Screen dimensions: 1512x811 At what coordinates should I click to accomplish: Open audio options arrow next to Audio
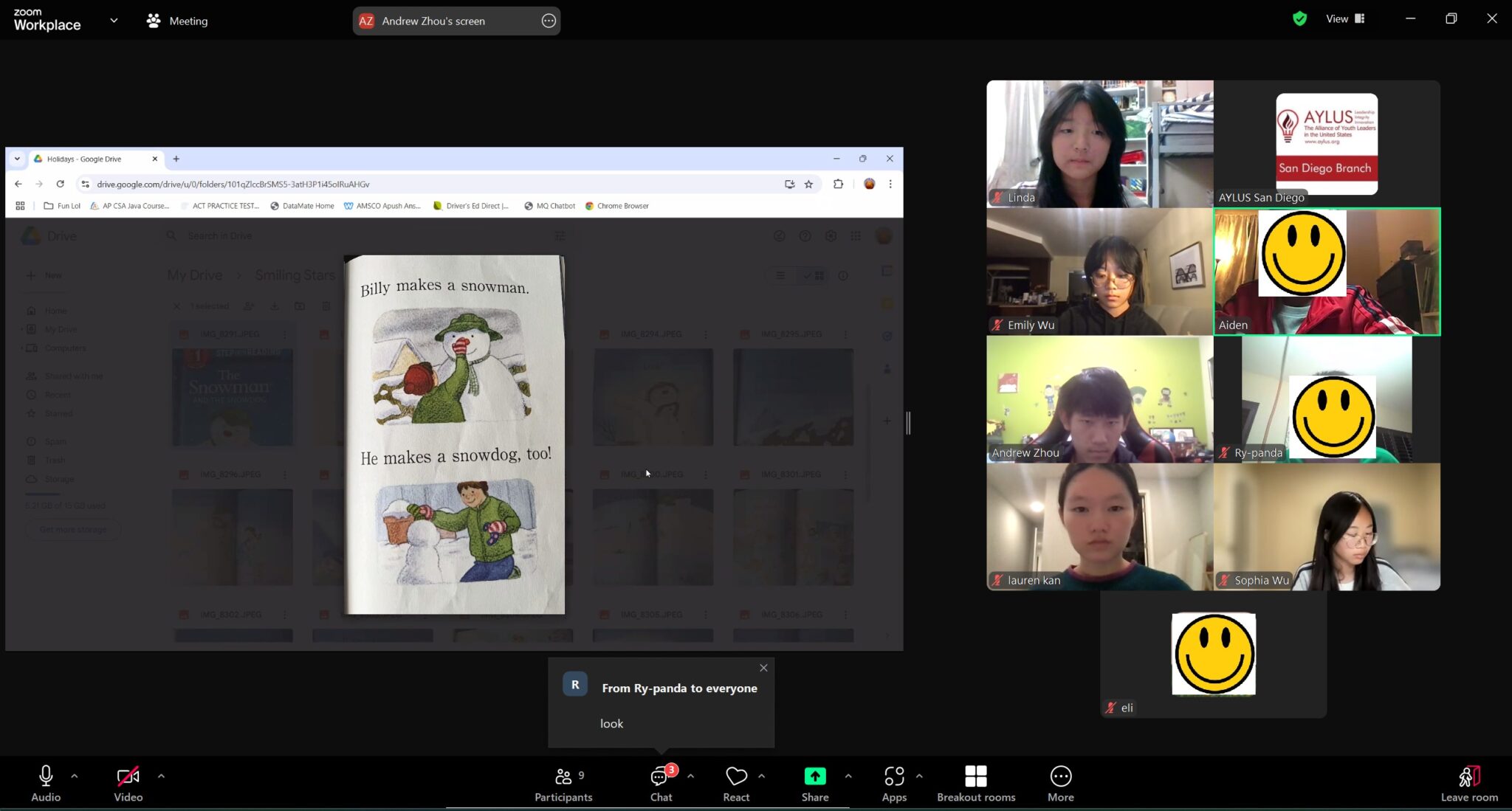75,776
